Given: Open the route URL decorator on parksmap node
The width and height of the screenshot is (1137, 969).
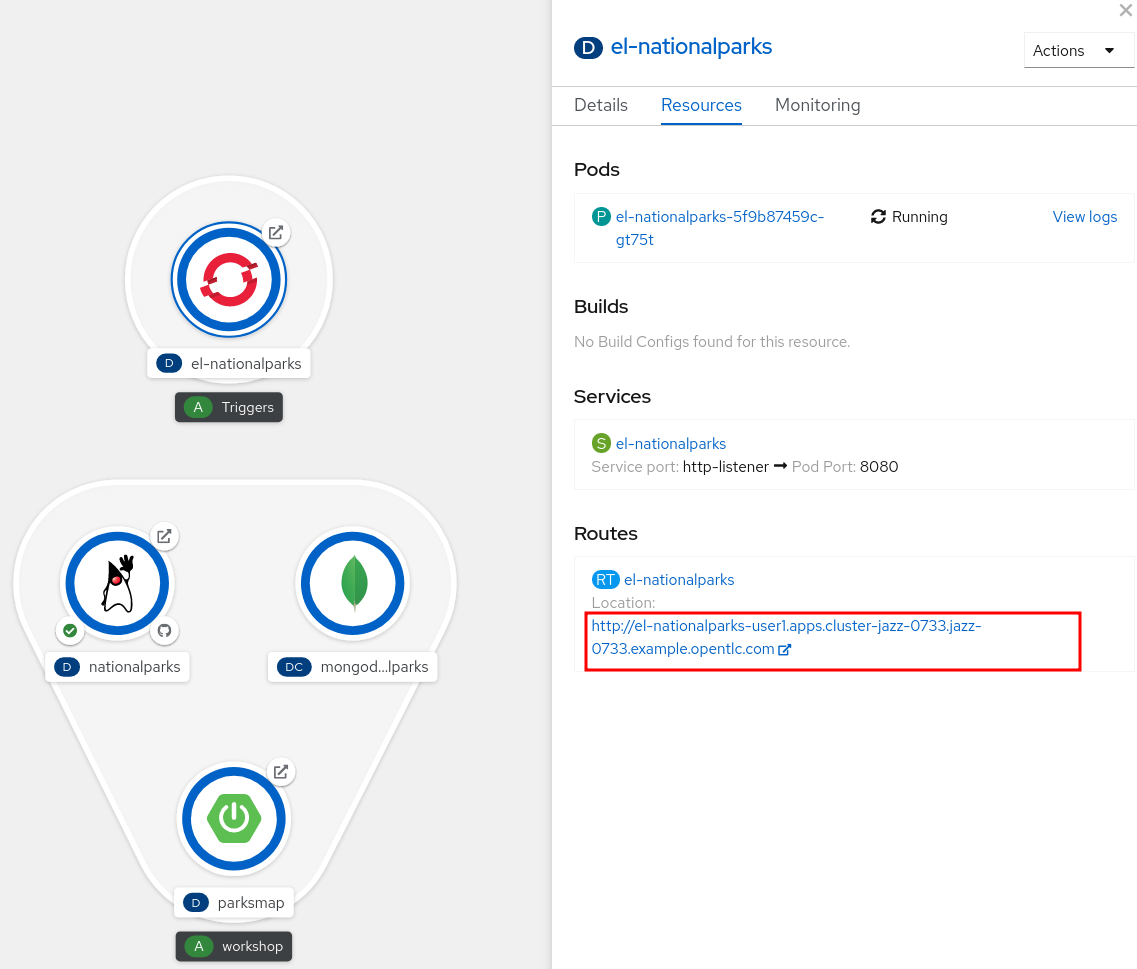Looking at the screenshot, I should (280, 771).
